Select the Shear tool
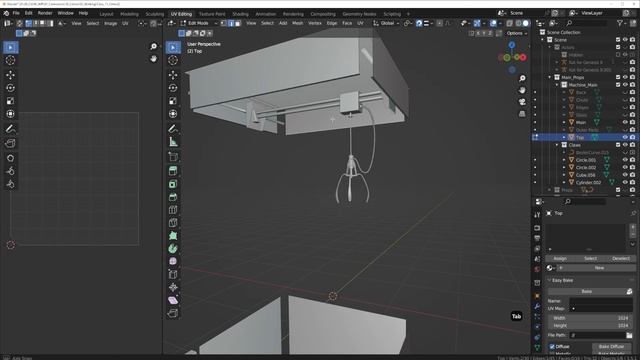Viewport: 640px width, 360px height. tap(173, 300)
